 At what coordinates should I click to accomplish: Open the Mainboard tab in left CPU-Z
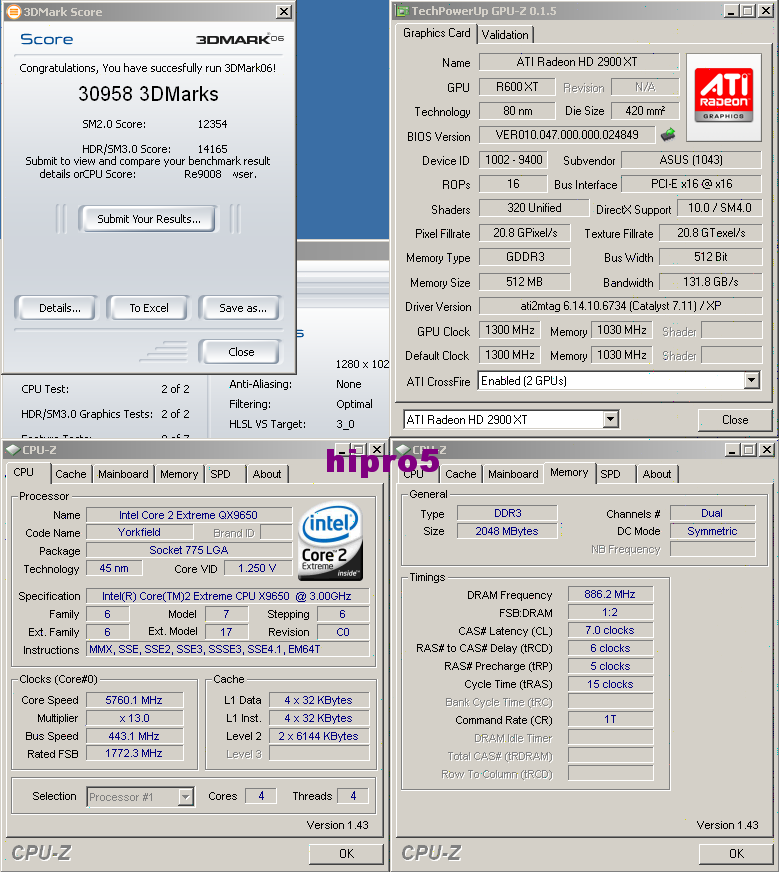click(x=123, y=474)
